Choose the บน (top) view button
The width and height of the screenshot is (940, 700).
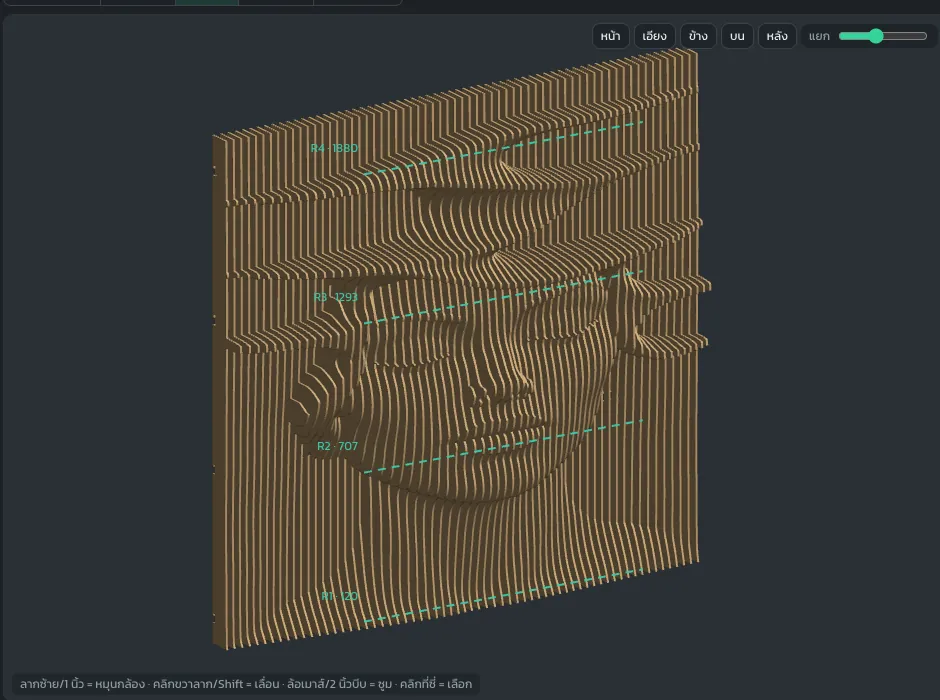tap(737, 36)
